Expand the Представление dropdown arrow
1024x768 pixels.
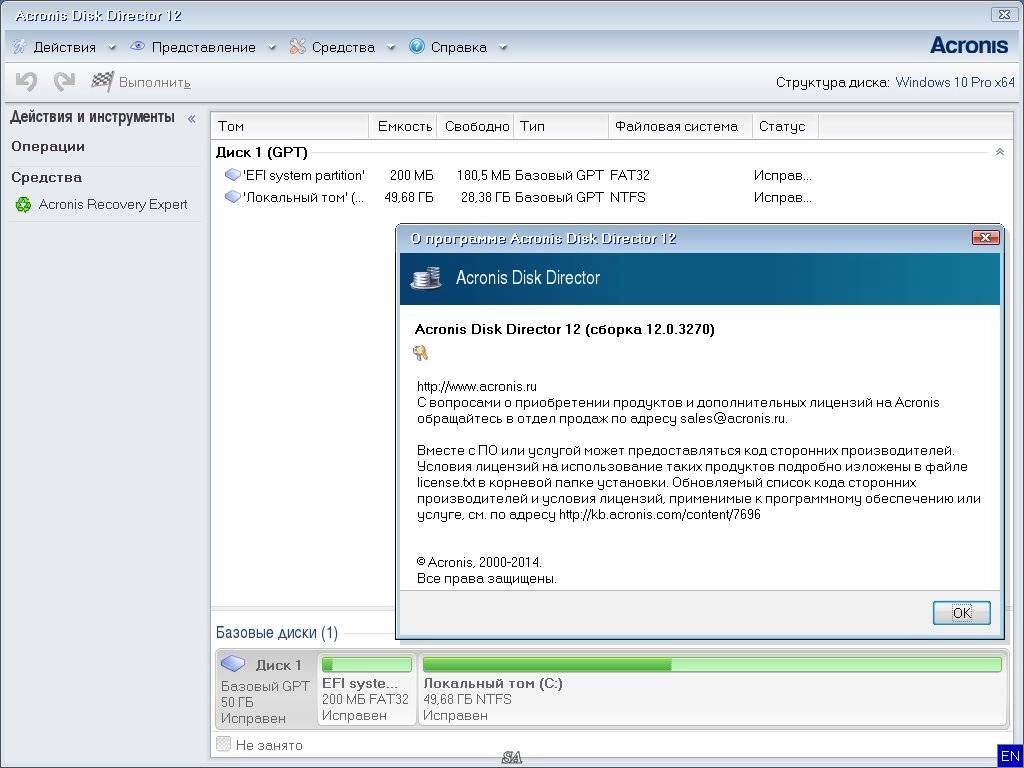272,47
